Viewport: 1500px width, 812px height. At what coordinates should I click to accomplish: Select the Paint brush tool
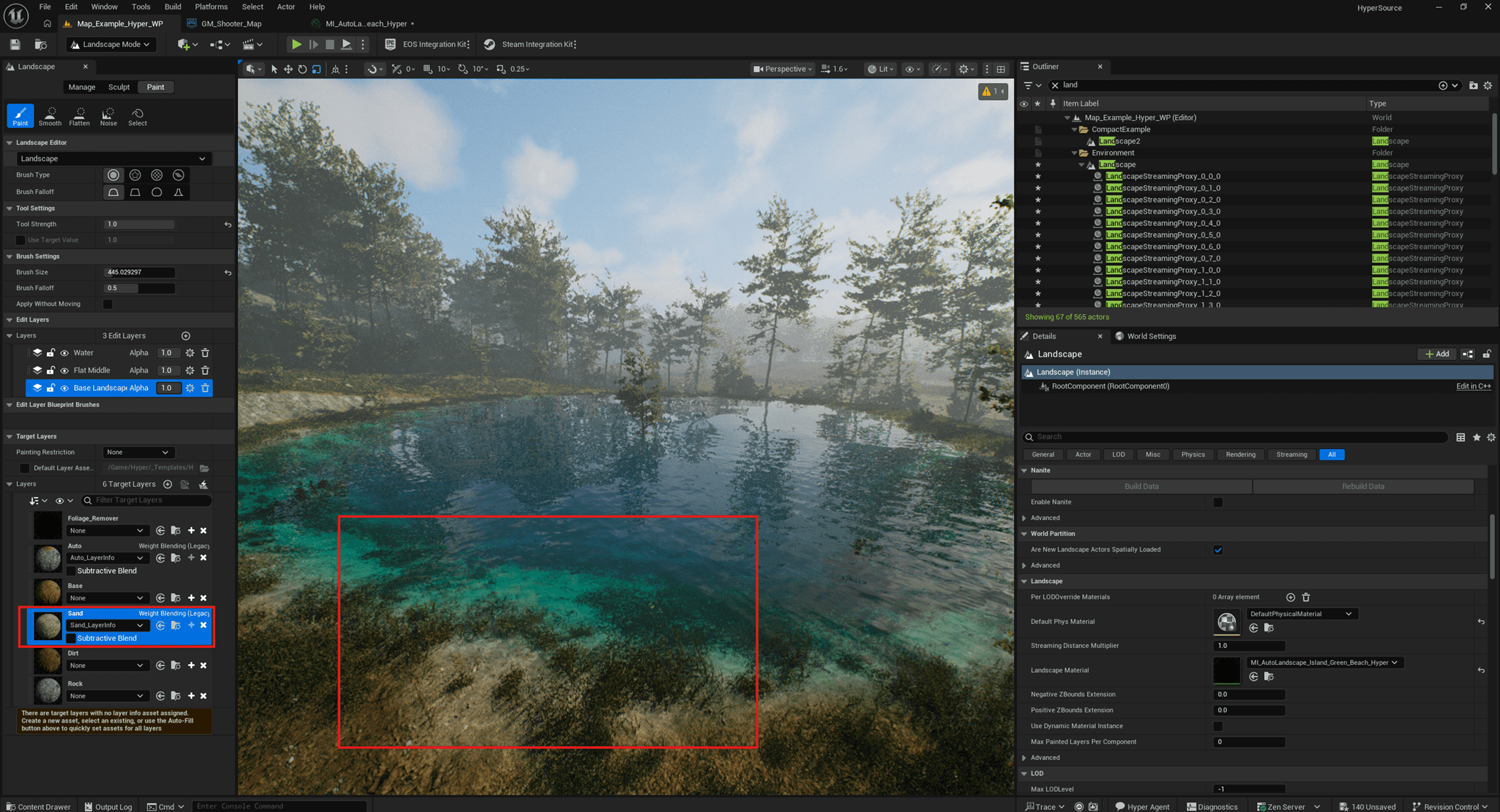tap(20, 116)
